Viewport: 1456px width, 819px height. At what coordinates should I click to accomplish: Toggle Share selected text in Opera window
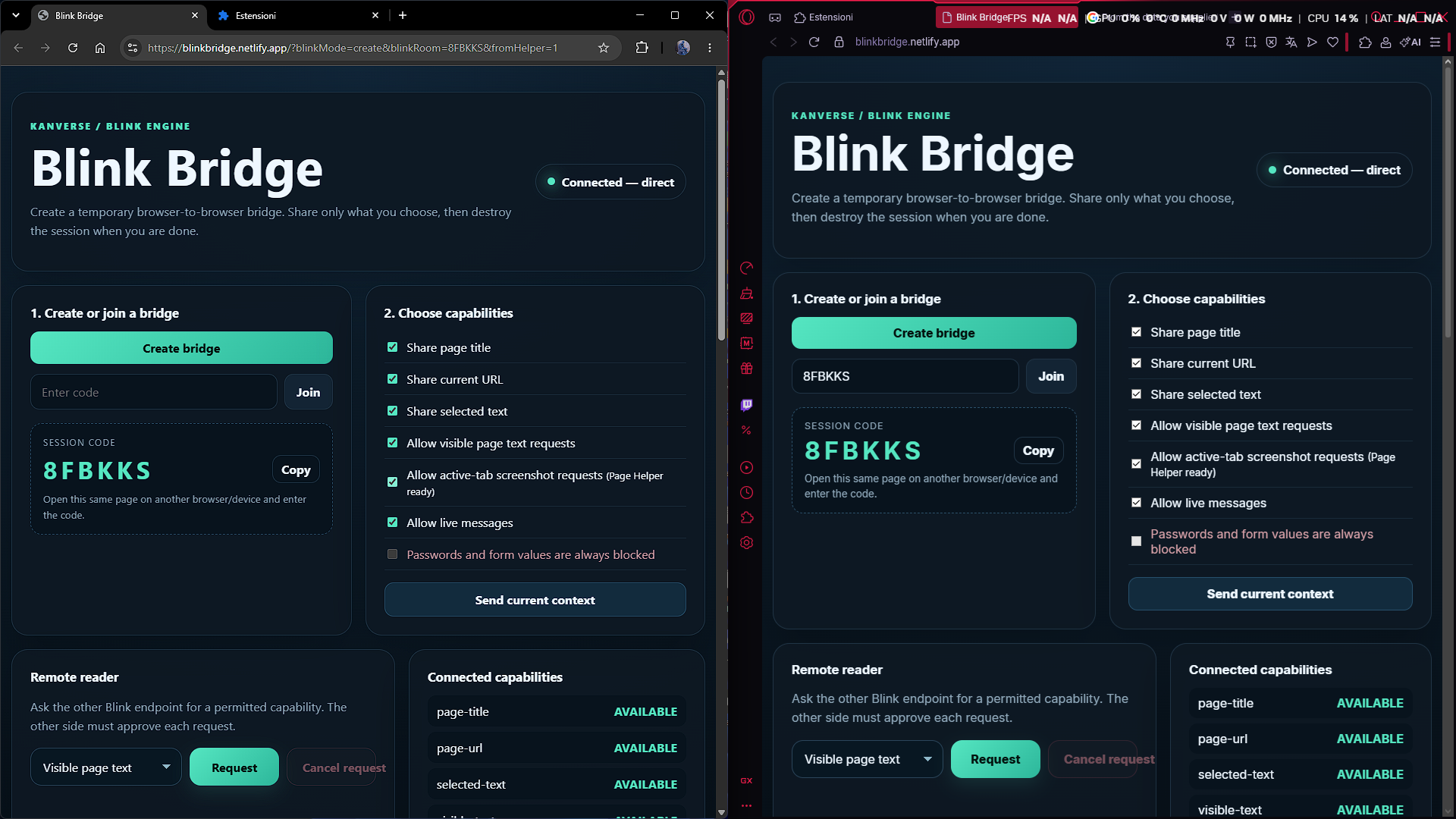coord(1136,394)
